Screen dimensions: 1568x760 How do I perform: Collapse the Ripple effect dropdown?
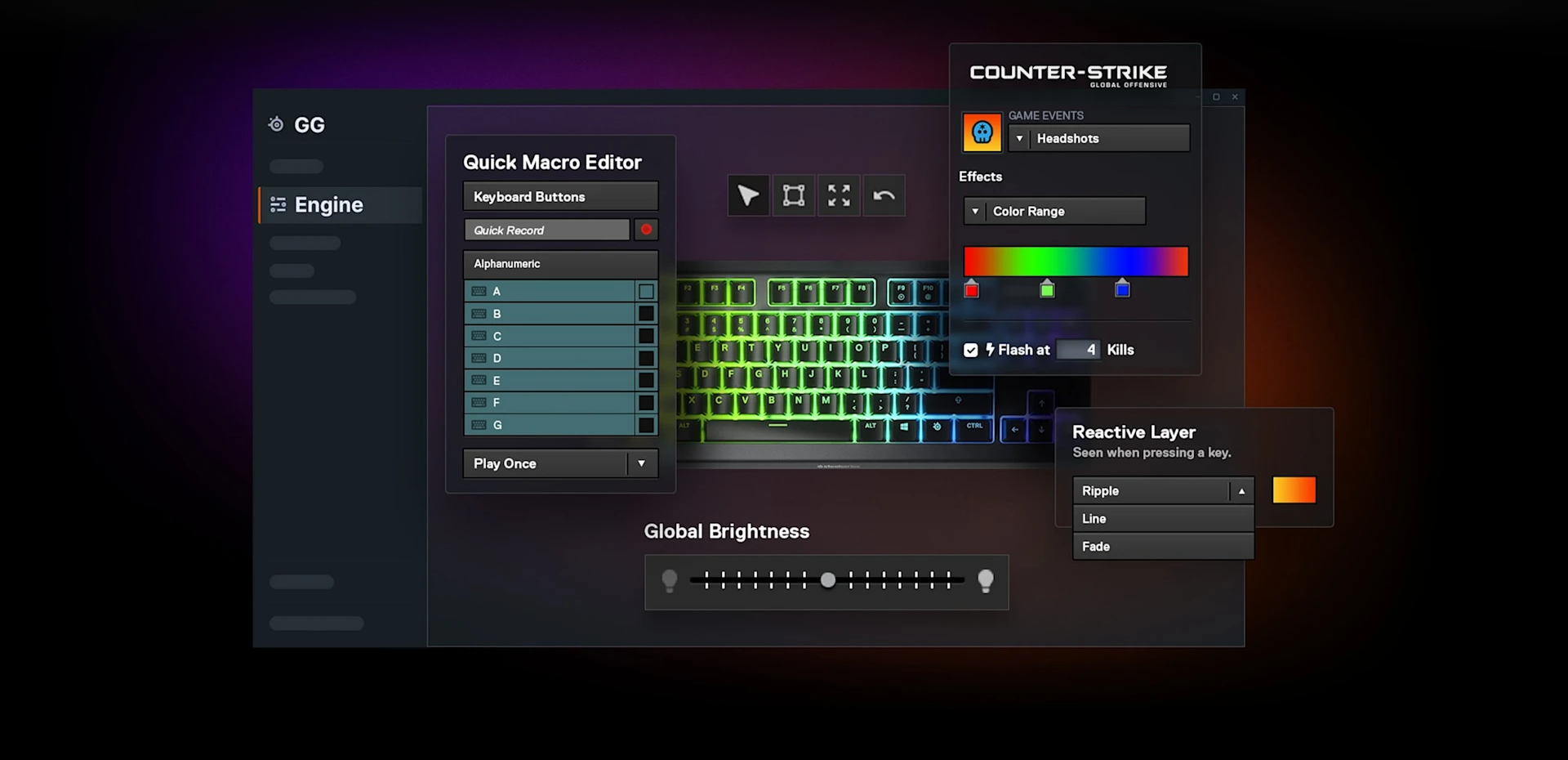pos(1241,490)
